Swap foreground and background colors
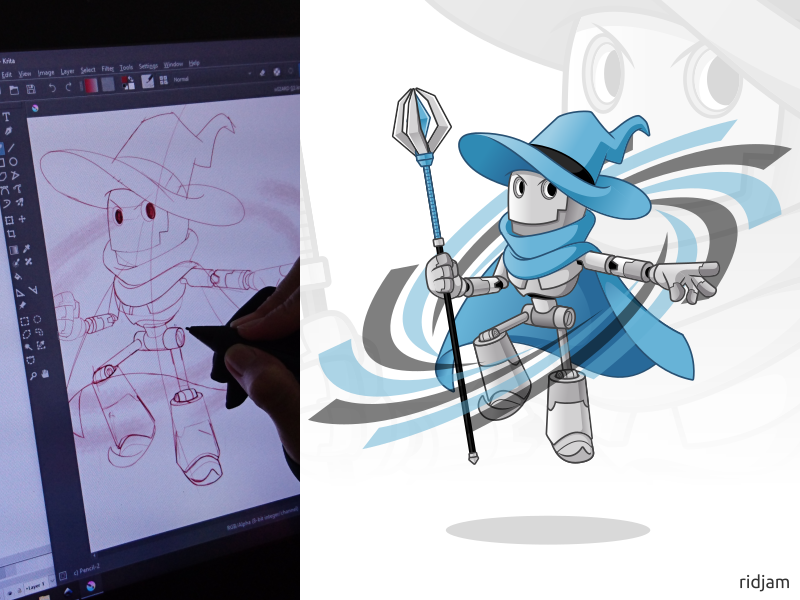800x600 pixels. [131, 77]
